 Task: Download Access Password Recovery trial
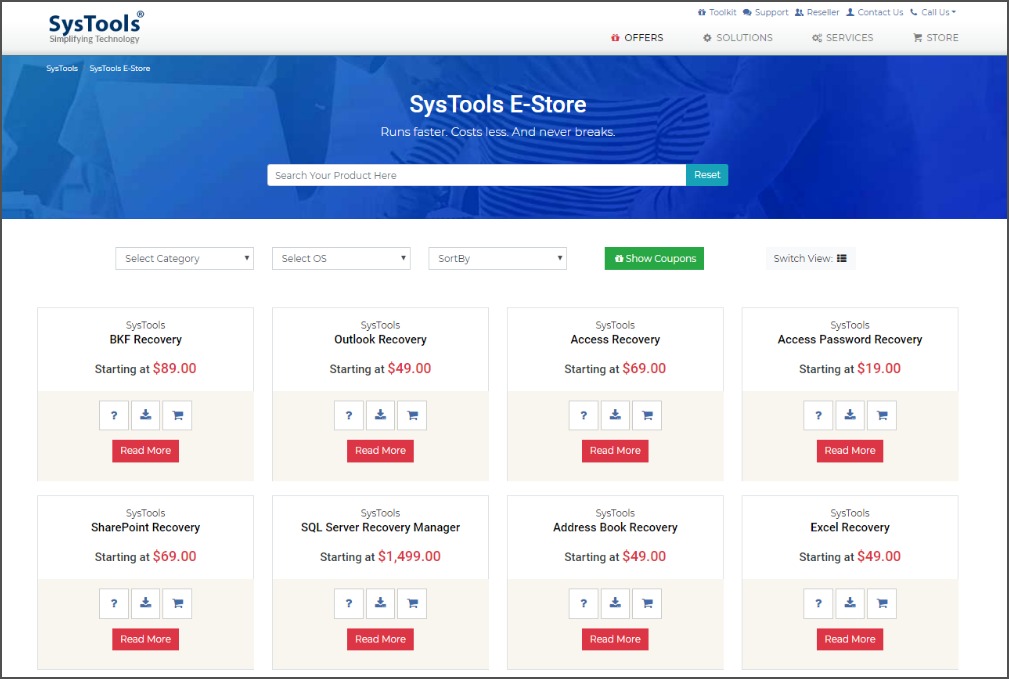[850, 415]
